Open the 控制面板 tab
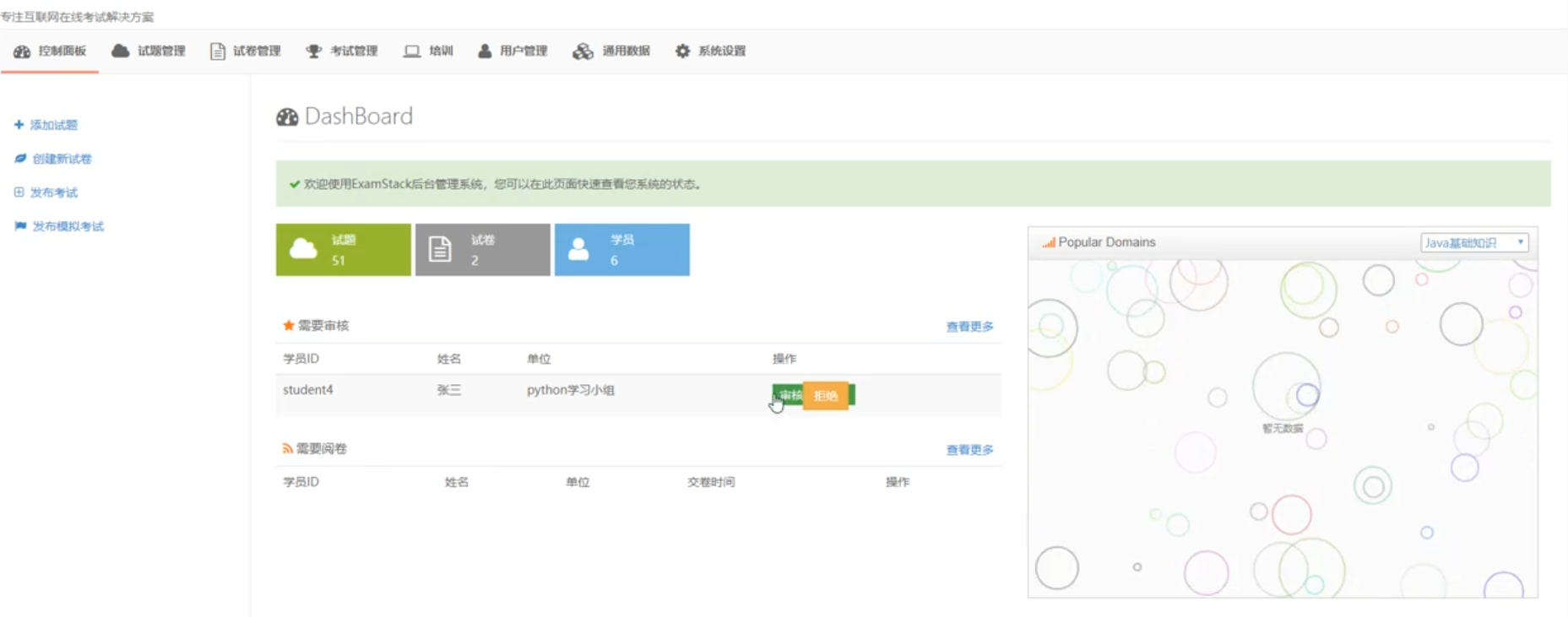This screenshot has width=1568, height=617. 50,51
